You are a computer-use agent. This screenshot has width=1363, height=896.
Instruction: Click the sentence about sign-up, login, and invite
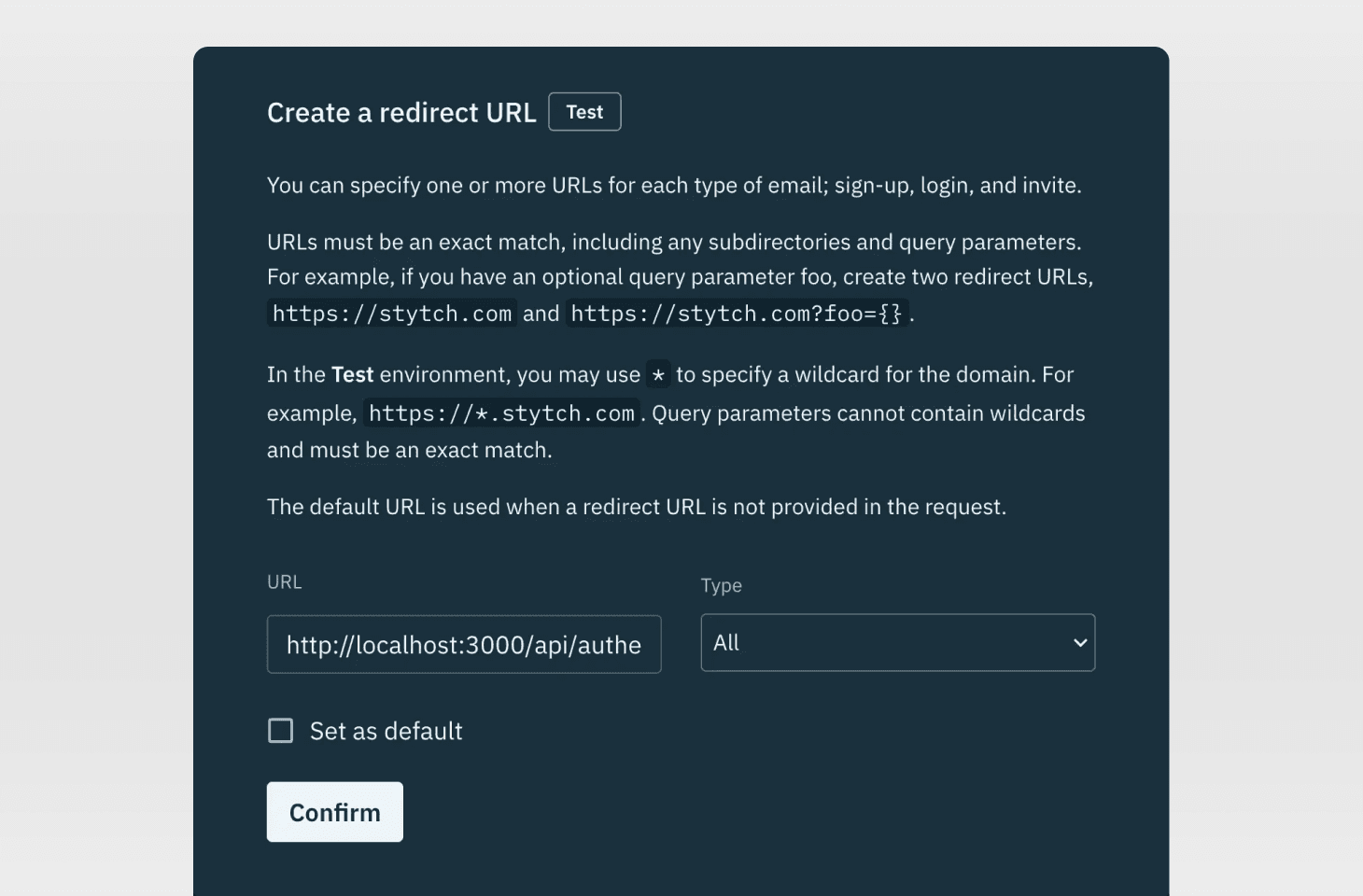[x=674, y=186]
